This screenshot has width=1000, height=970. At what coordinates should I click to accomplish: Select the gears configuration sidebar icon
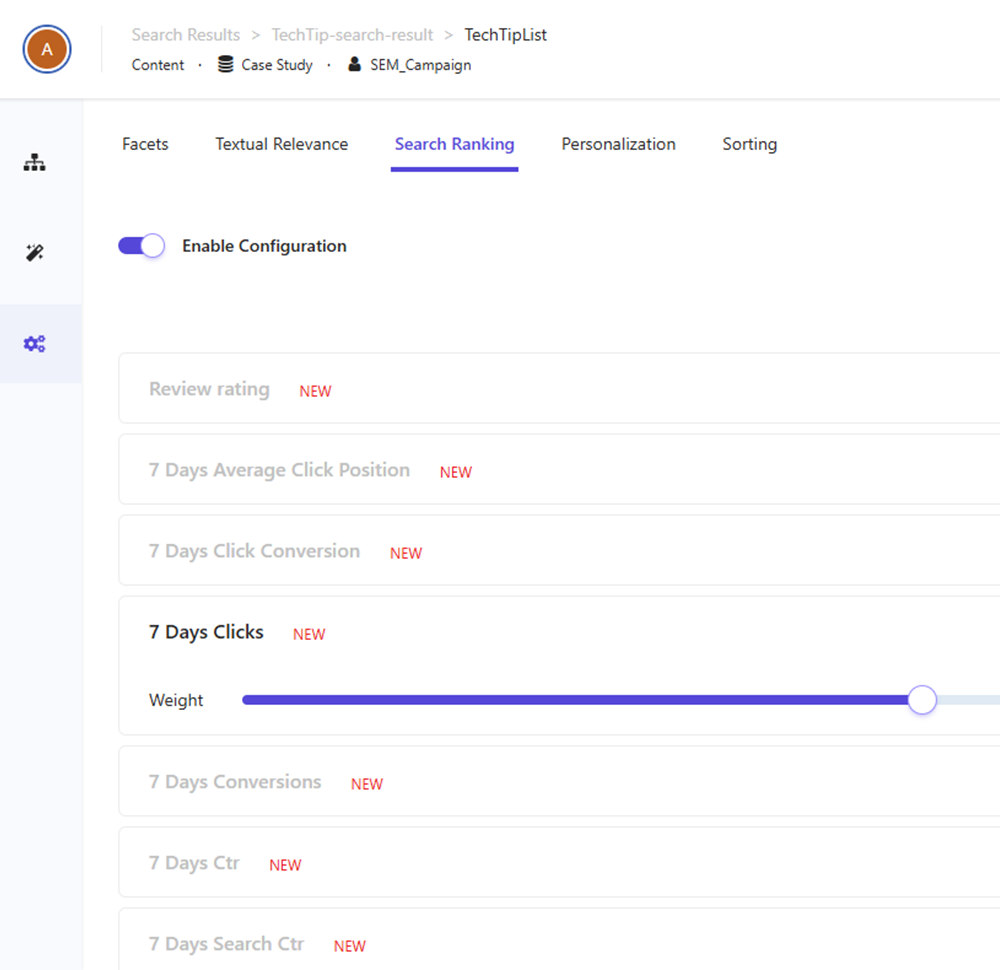(34, 344)
